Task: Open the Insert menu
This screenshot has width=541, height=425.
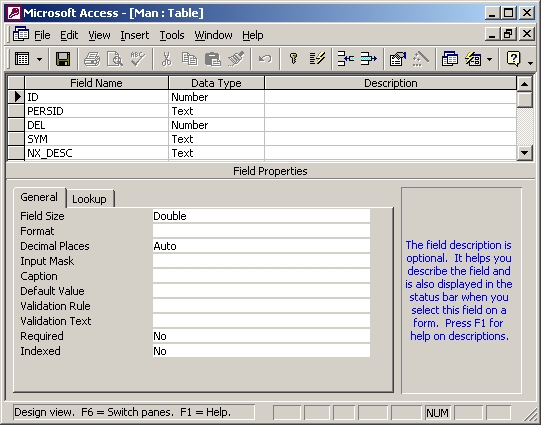Action: pos(135,35)
